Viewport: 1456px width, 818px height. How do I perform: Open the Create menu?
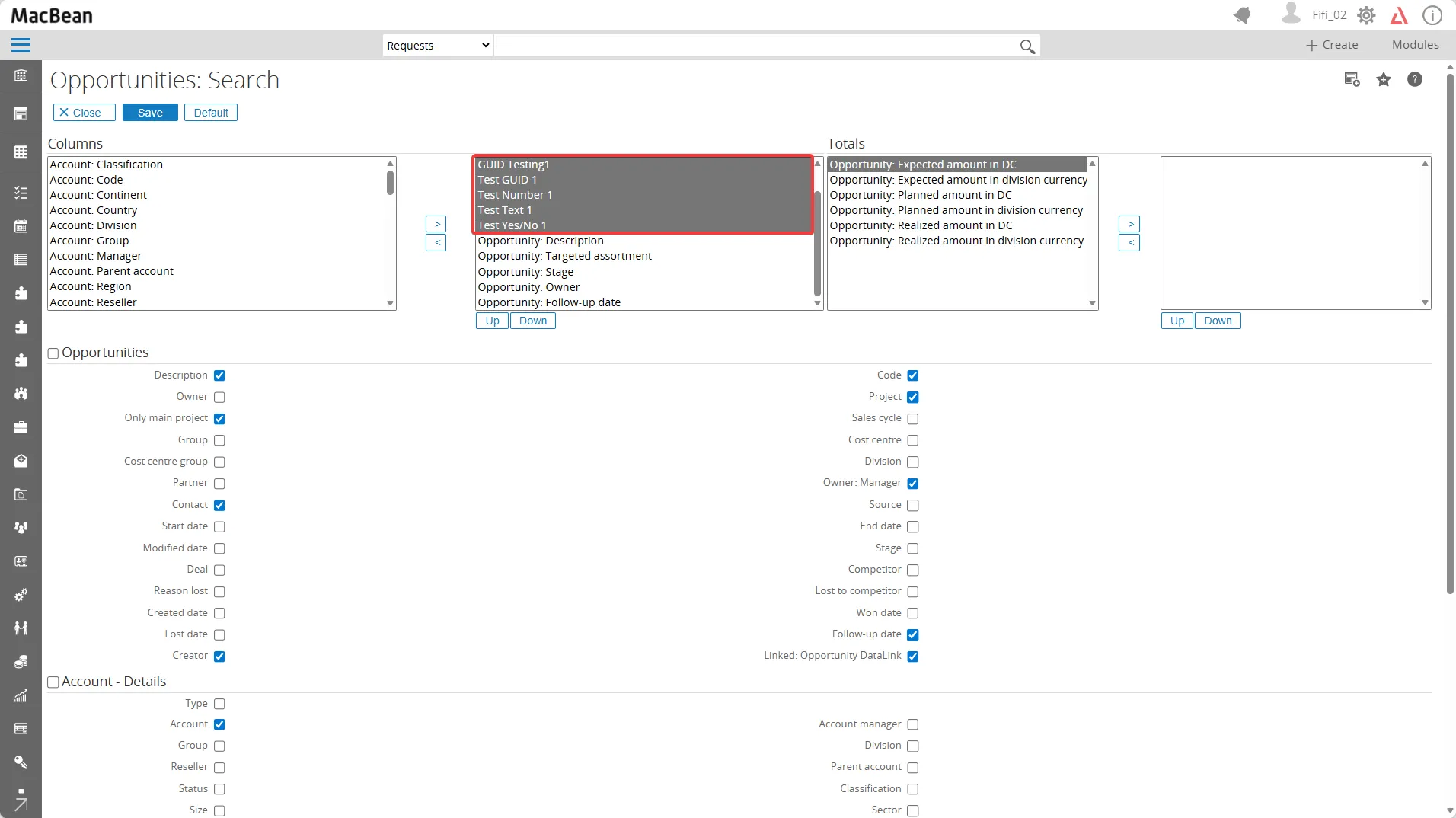[x=1332, y=45]
